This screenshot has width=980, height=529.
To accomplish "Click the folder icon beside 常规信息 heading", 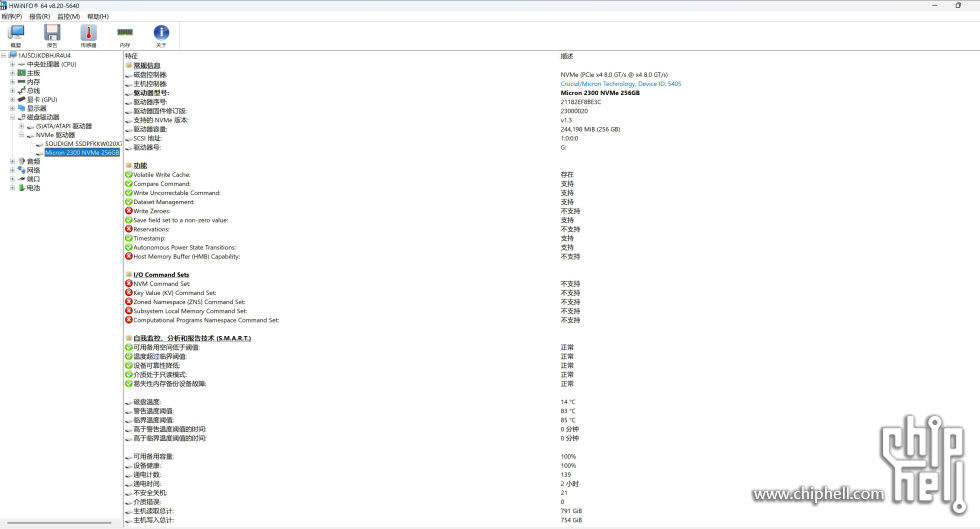I will point(129,65).
